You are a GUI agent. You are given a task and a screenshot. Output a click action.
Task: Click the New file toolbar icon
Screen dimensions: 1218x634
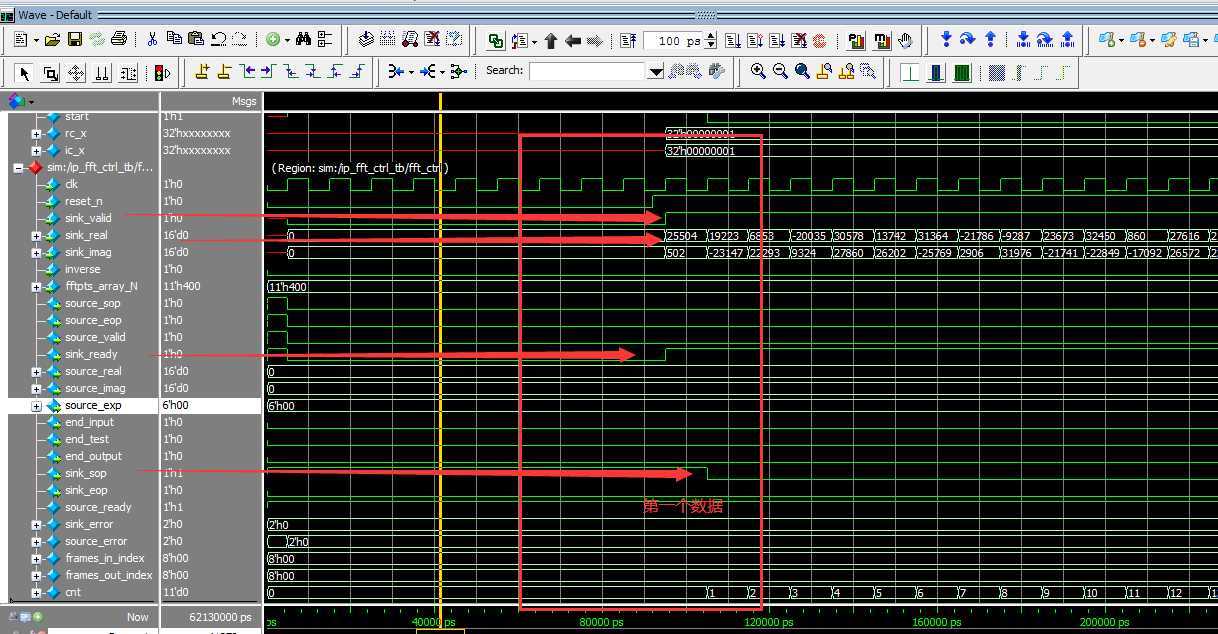coord(21,40)
